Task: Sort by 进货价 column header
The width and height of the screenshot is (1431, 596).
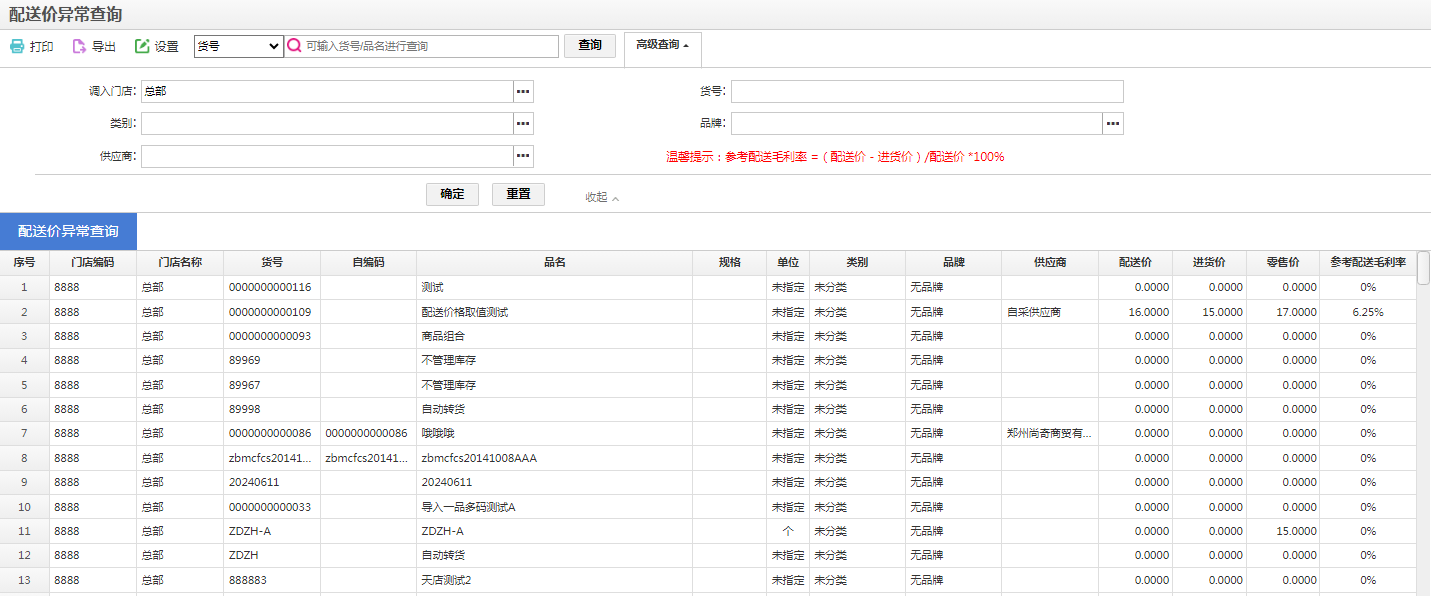Action: coord(1209,263)
